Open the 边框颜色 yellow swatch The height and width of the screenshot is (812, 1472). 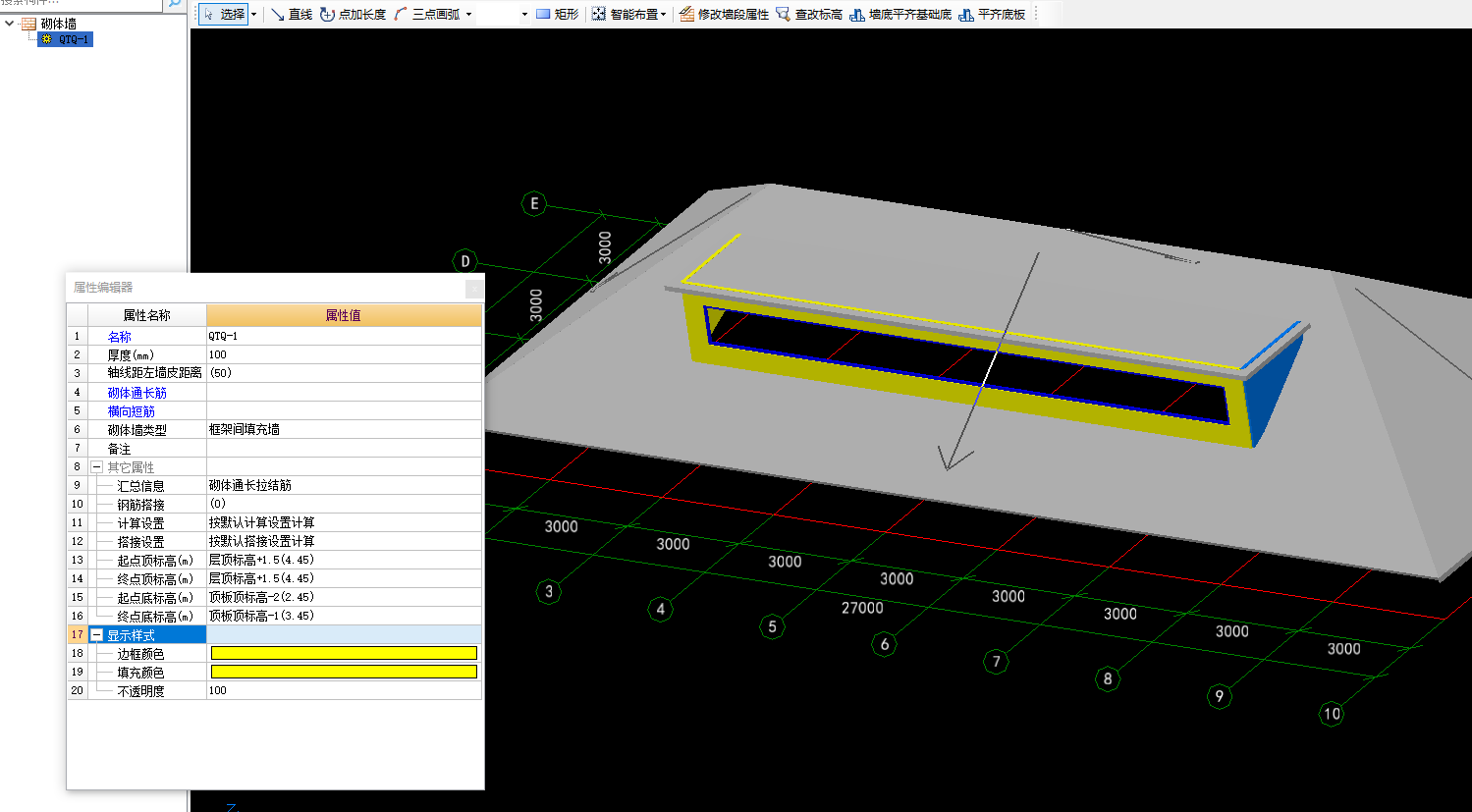[344, 653]
